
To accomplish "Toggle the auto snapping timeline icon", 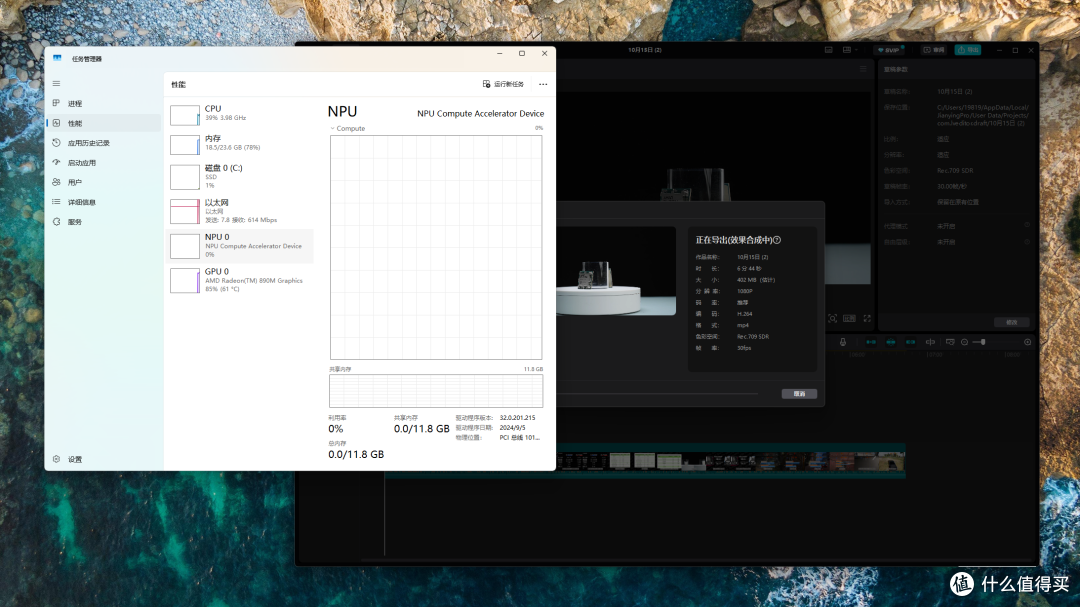I will coord(891,342).
